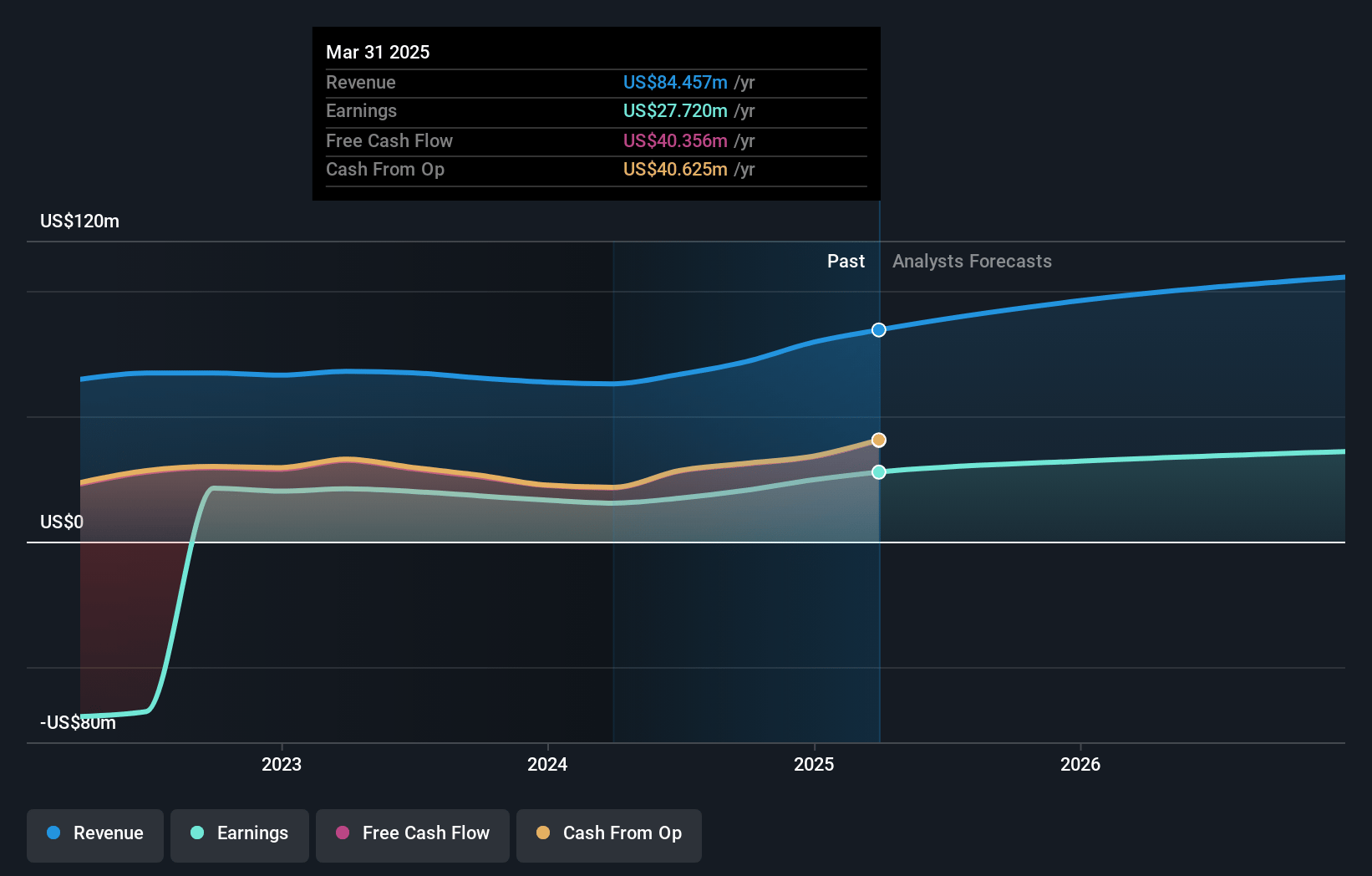Click the 2024 x-axis label

[547, 764]
